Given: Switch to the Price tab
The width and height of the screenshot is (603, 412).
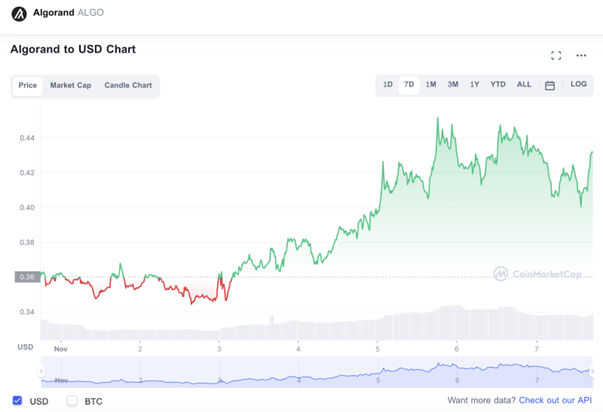Looking at the screenshot, I should [x=28, y=85].
